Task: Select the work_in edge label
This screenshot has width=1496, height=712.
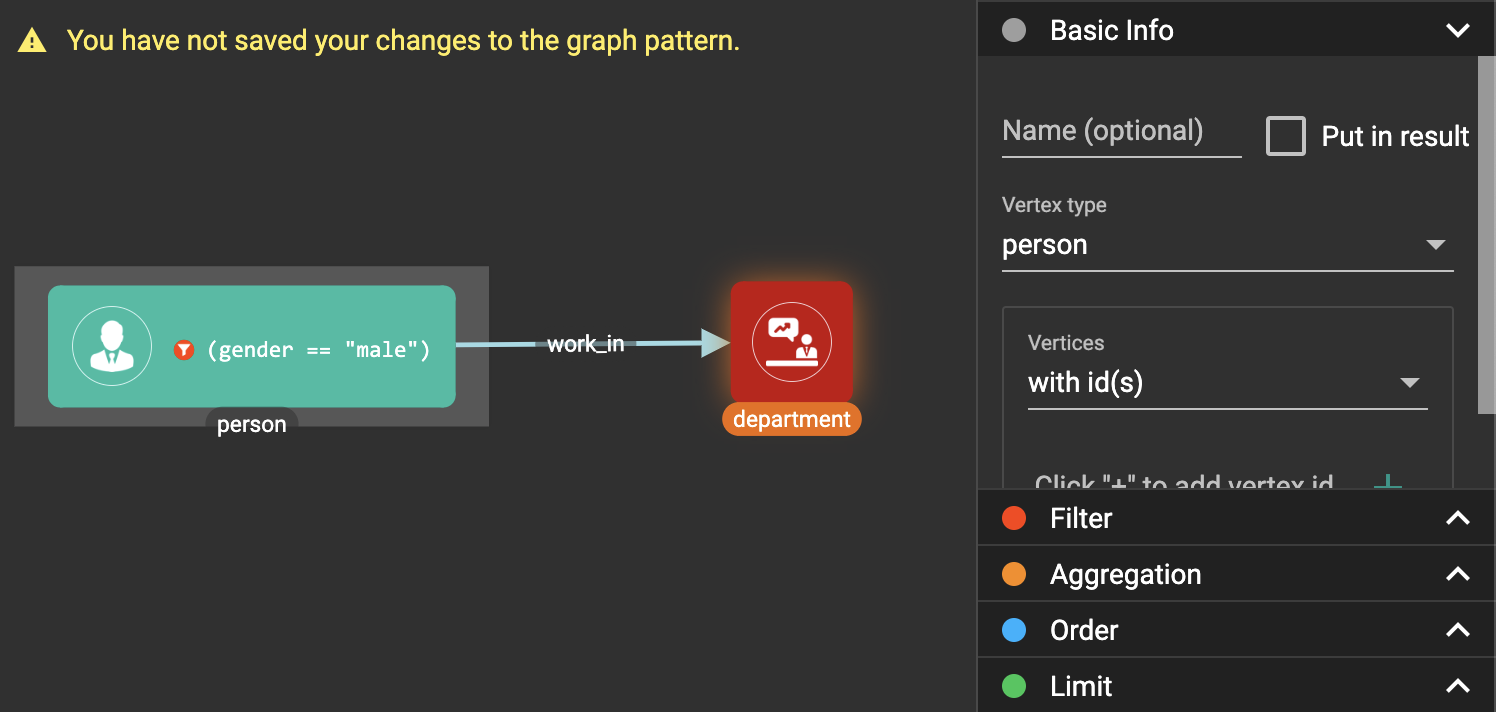Action: pos(585,344)
